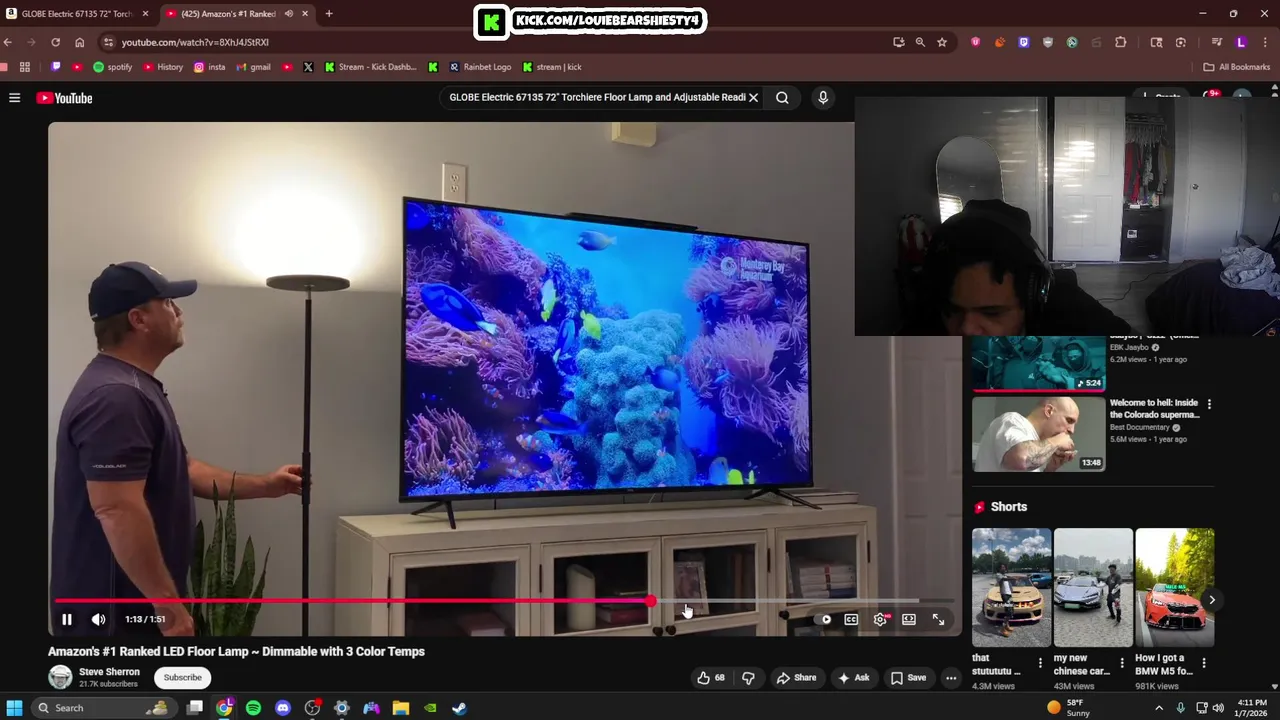Save the video to a playlist
Image resolution: width=1280 pixels, height=720 pixels.
[908, 678]
